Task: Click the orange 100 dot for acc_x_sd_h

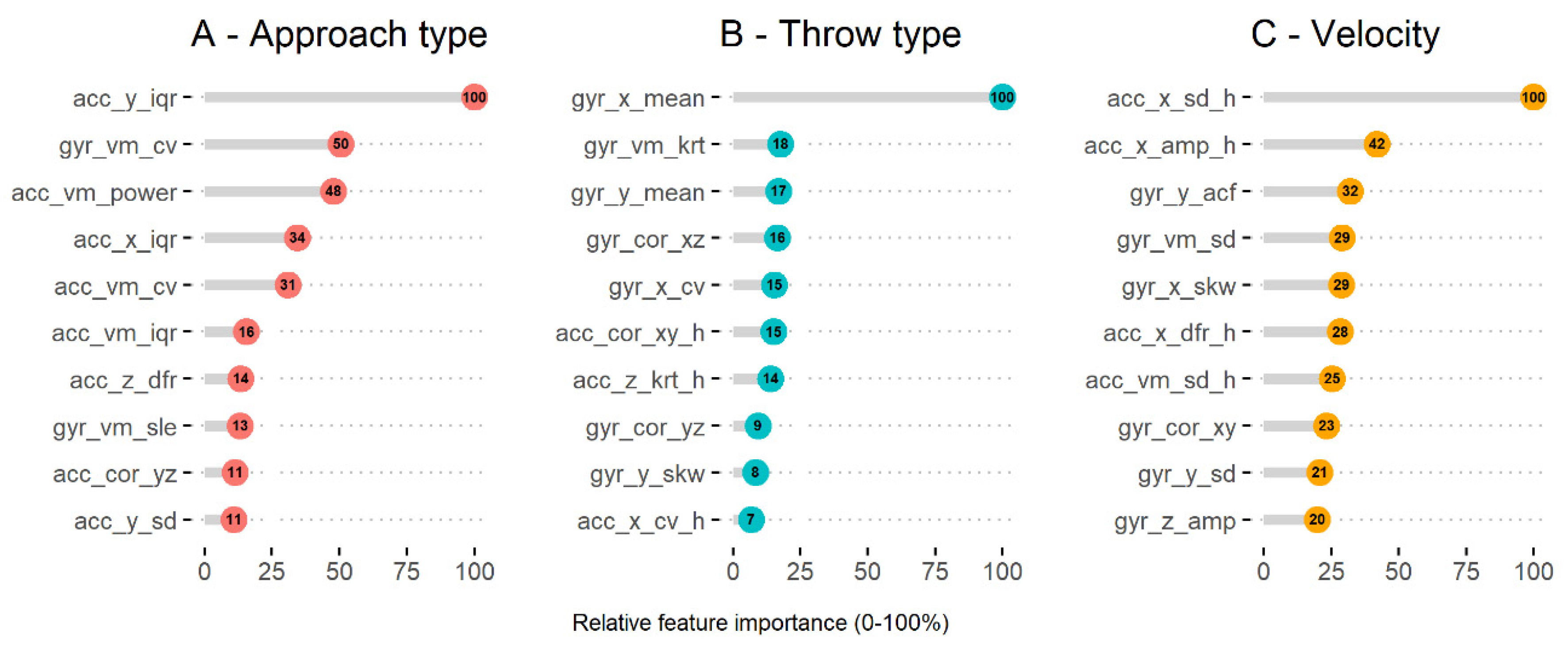Action: (1533, 97)
